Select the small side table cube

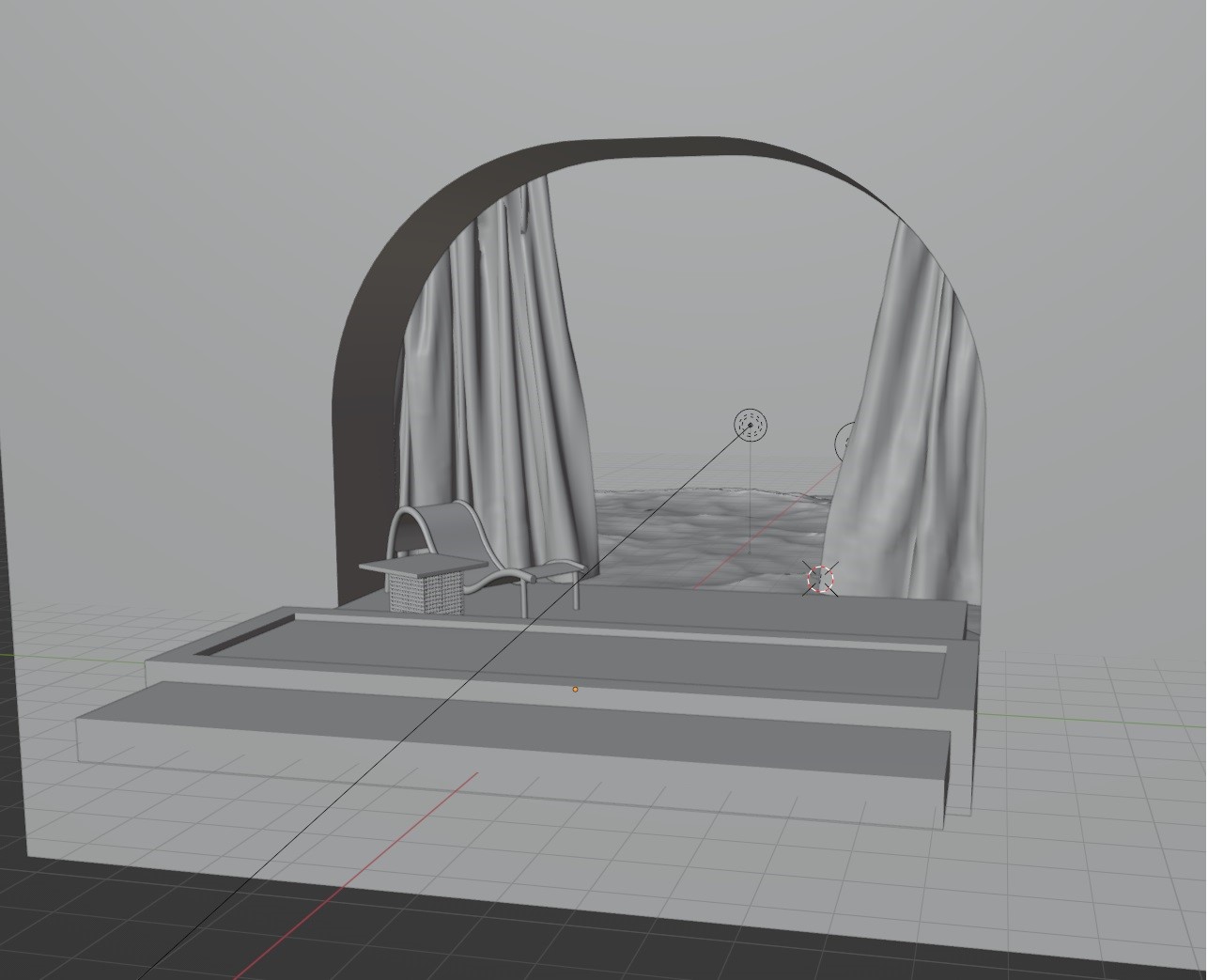(x=423, y=583)
